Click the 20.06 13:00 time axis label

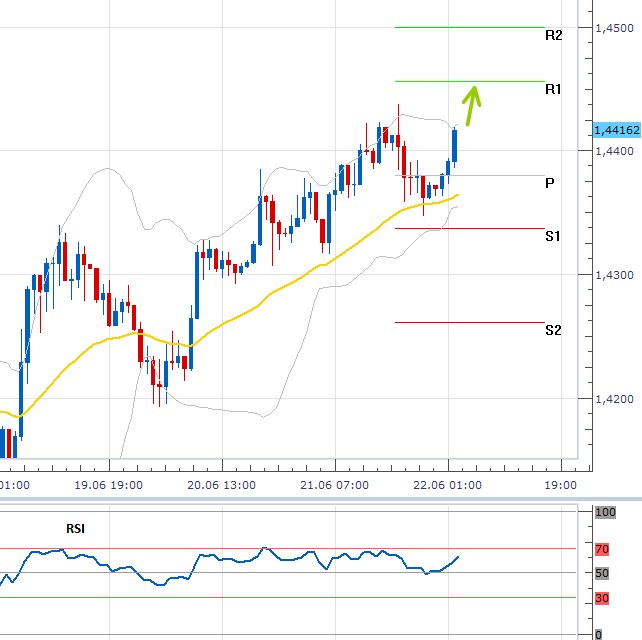[221, 485]
